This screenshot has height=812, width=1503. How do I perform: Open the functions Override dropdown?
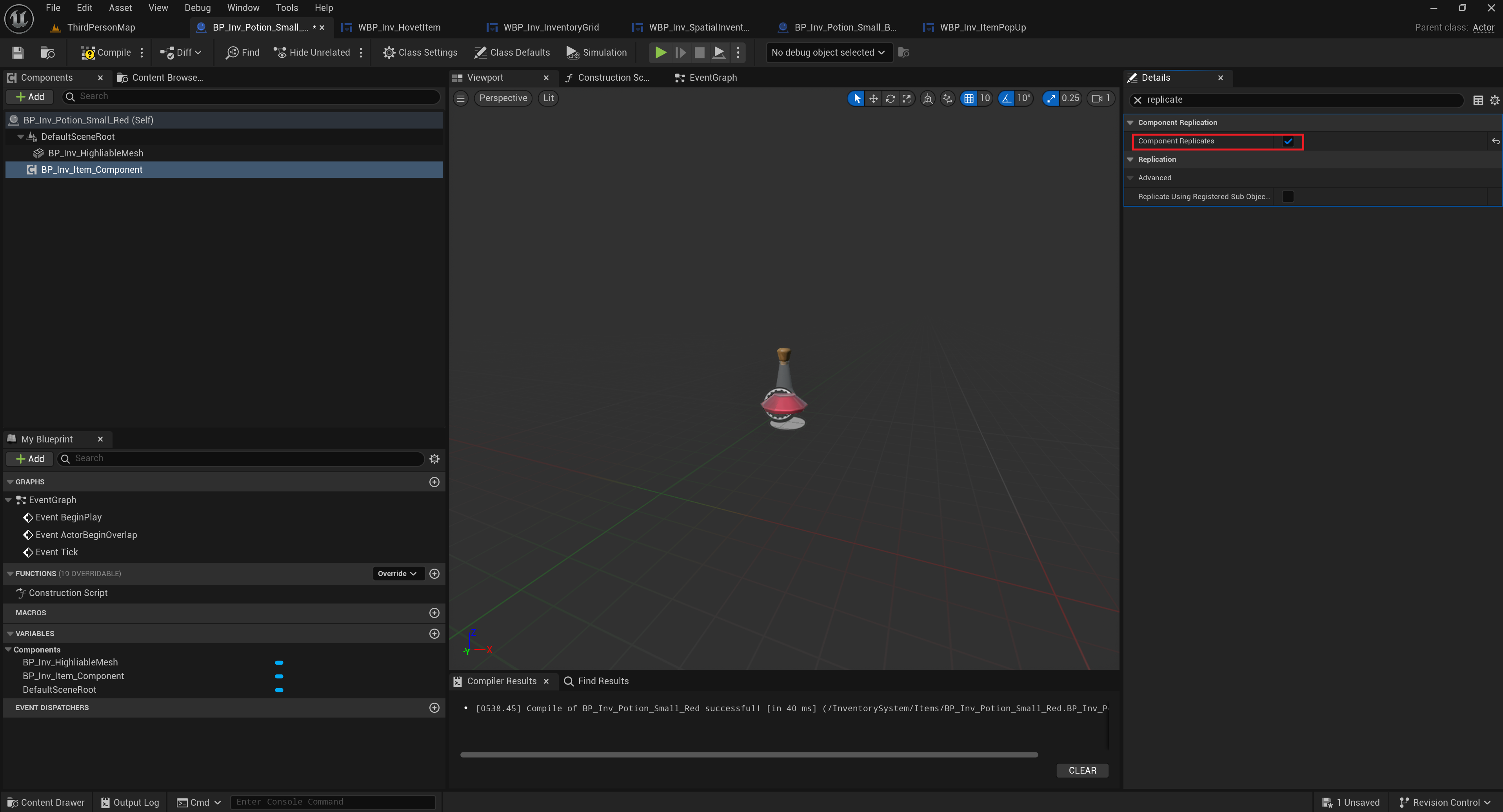click(x=397, y=574)
